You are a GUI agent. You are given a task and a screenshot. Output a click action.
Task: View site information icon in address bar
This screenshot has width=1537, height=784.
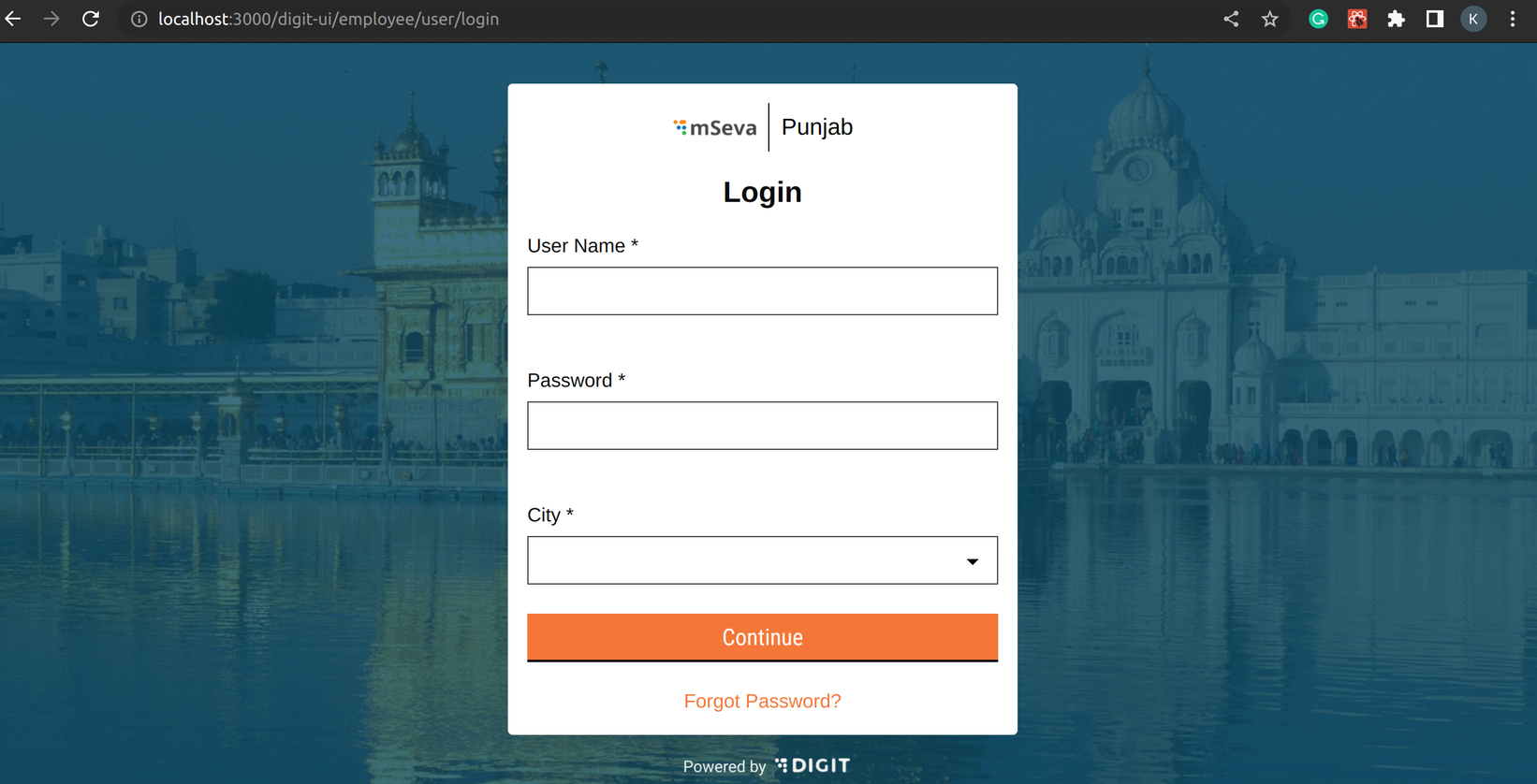click(x=139, y=20)
